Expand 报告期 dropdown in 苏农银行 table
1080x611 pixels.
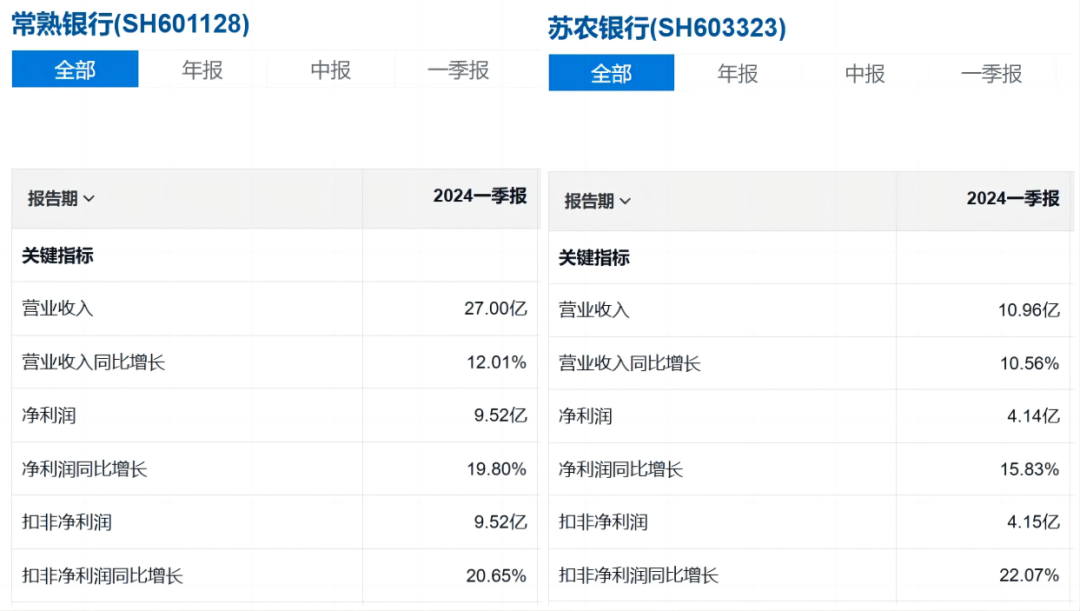(x=598, y=201)
